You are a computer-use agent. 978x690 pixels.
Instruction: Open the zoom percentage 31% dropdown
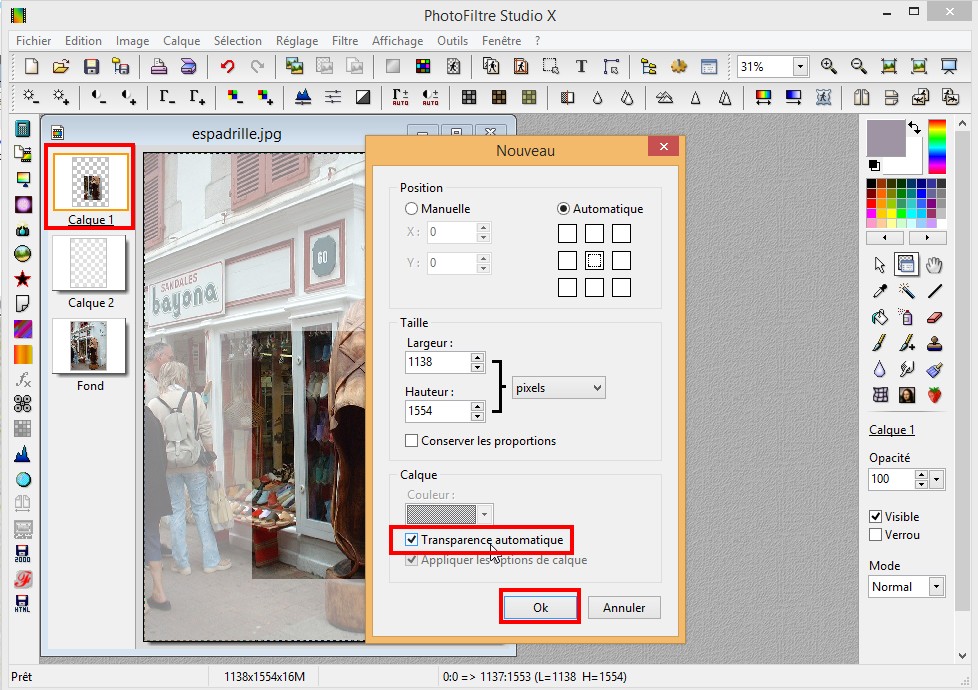tap(800, 66)
